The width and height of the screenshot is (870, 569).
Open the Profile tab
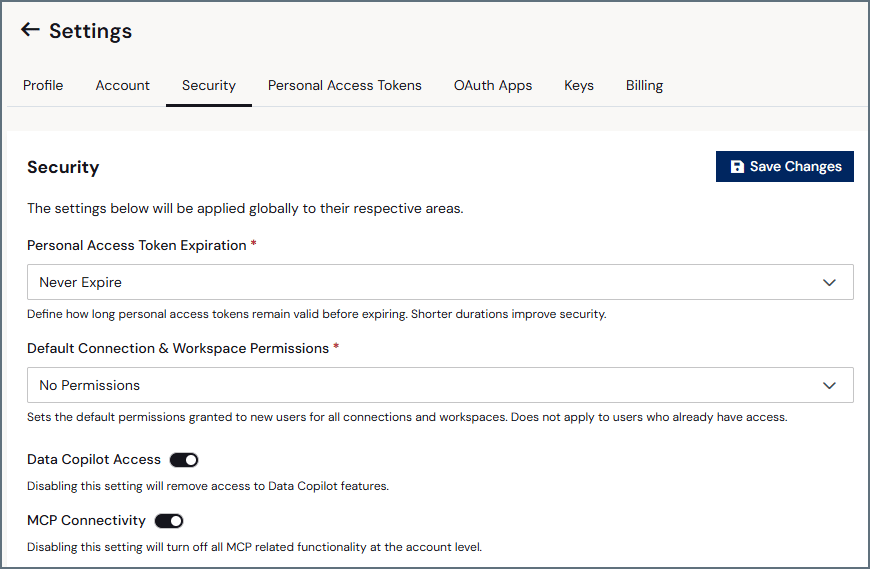pyautogui.click(x=43, y=85)
